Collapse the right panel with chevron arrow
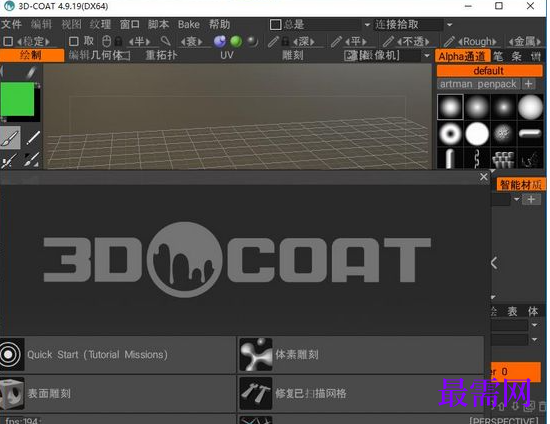Viewport: 550px width, 424px height. pos(494,263)
